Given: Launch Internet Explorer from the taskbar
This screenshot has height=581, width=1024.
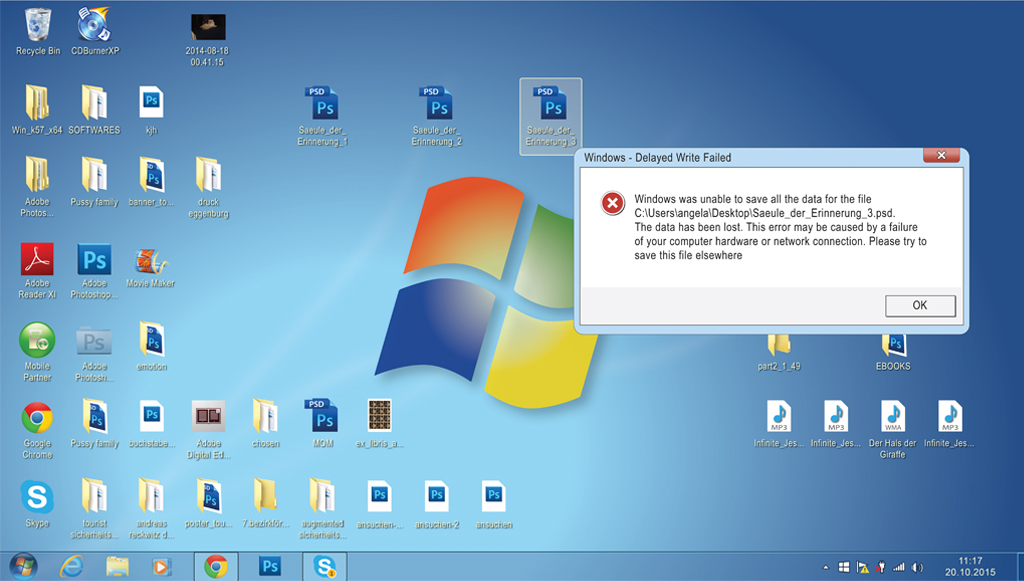Looking at the screenshot, I should (x=71, y=566).
